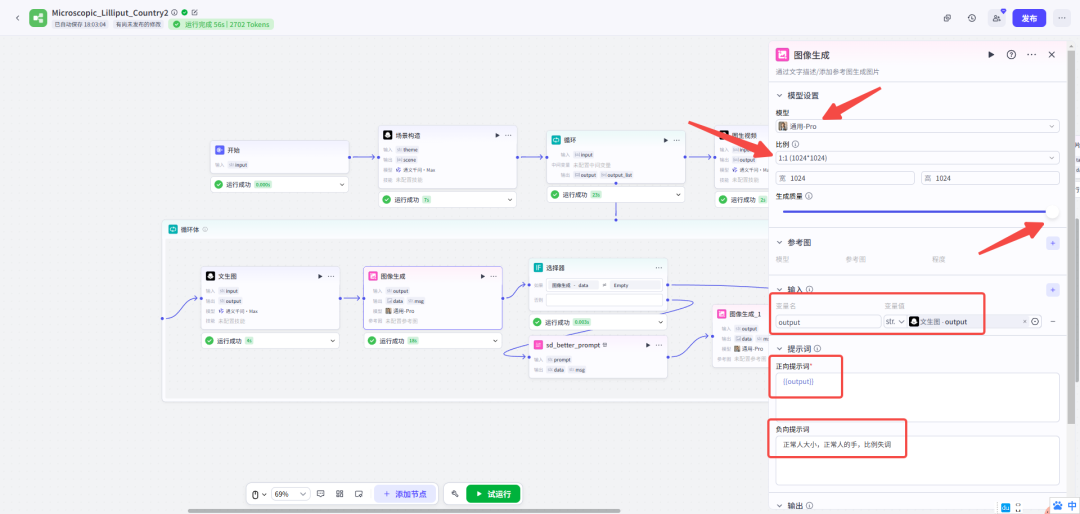Collapse the 输入 section
This screenshot has height=514, width=1080.
[x=780, y=290]
